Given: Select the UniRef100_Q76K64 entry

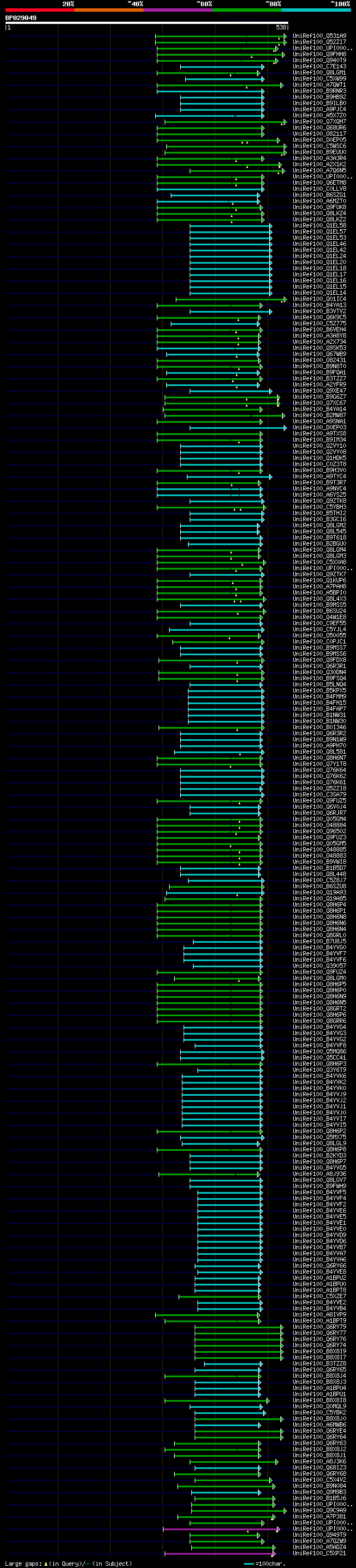Looking at the screenshot, I should coord(319,770).
